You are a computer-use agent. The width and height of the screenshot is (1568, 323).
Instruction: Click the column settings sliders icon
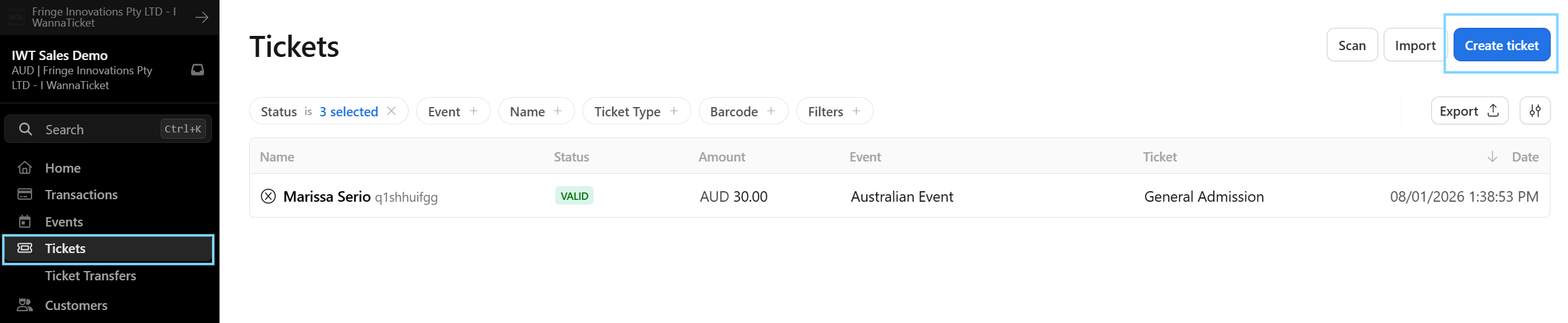[1535, 111]
